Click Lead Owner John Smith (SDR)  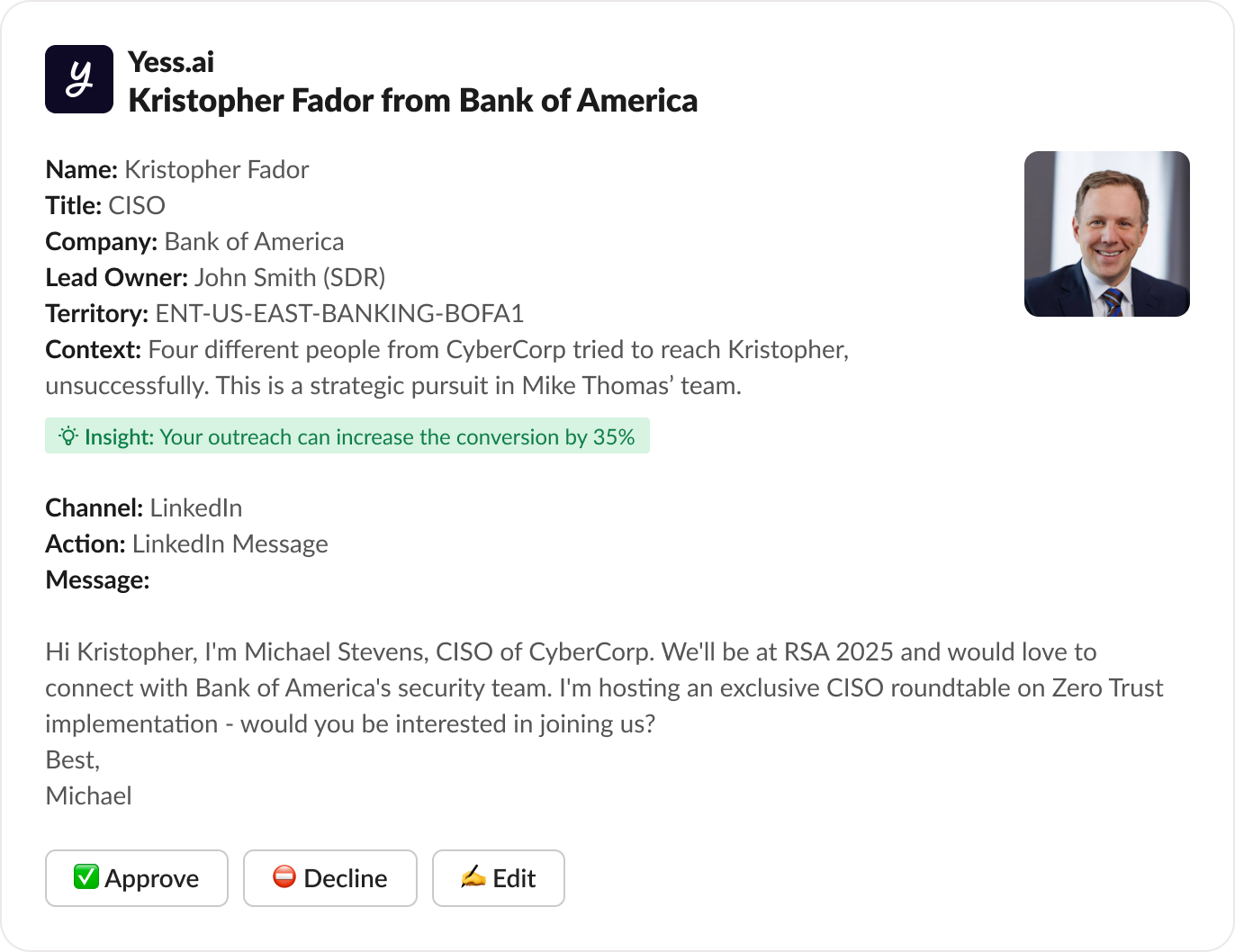pos(290,277)
